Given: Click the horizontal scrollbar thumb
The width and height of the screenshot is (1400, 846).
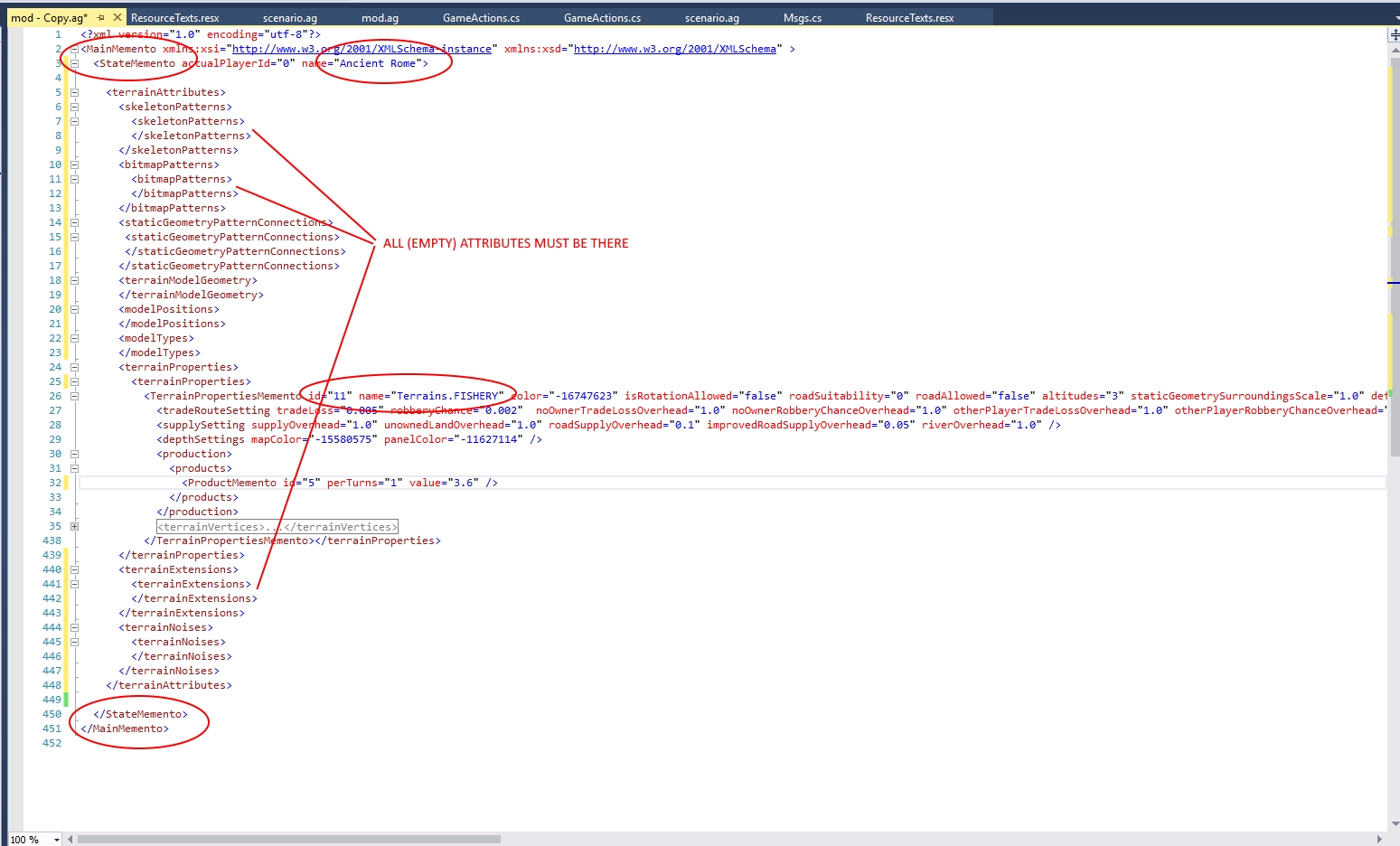Looking at the screenshot, I should [289, 839].
